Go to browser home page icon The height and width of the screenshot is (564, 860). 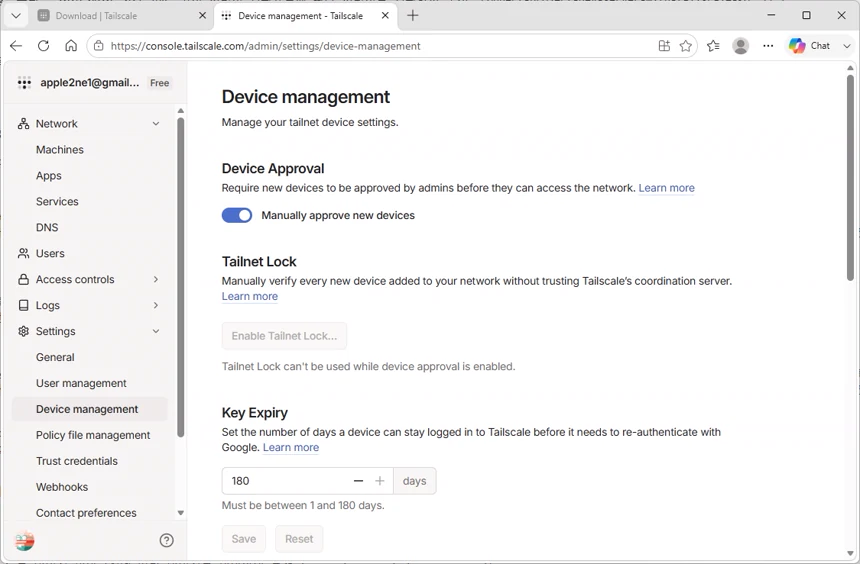71,46
